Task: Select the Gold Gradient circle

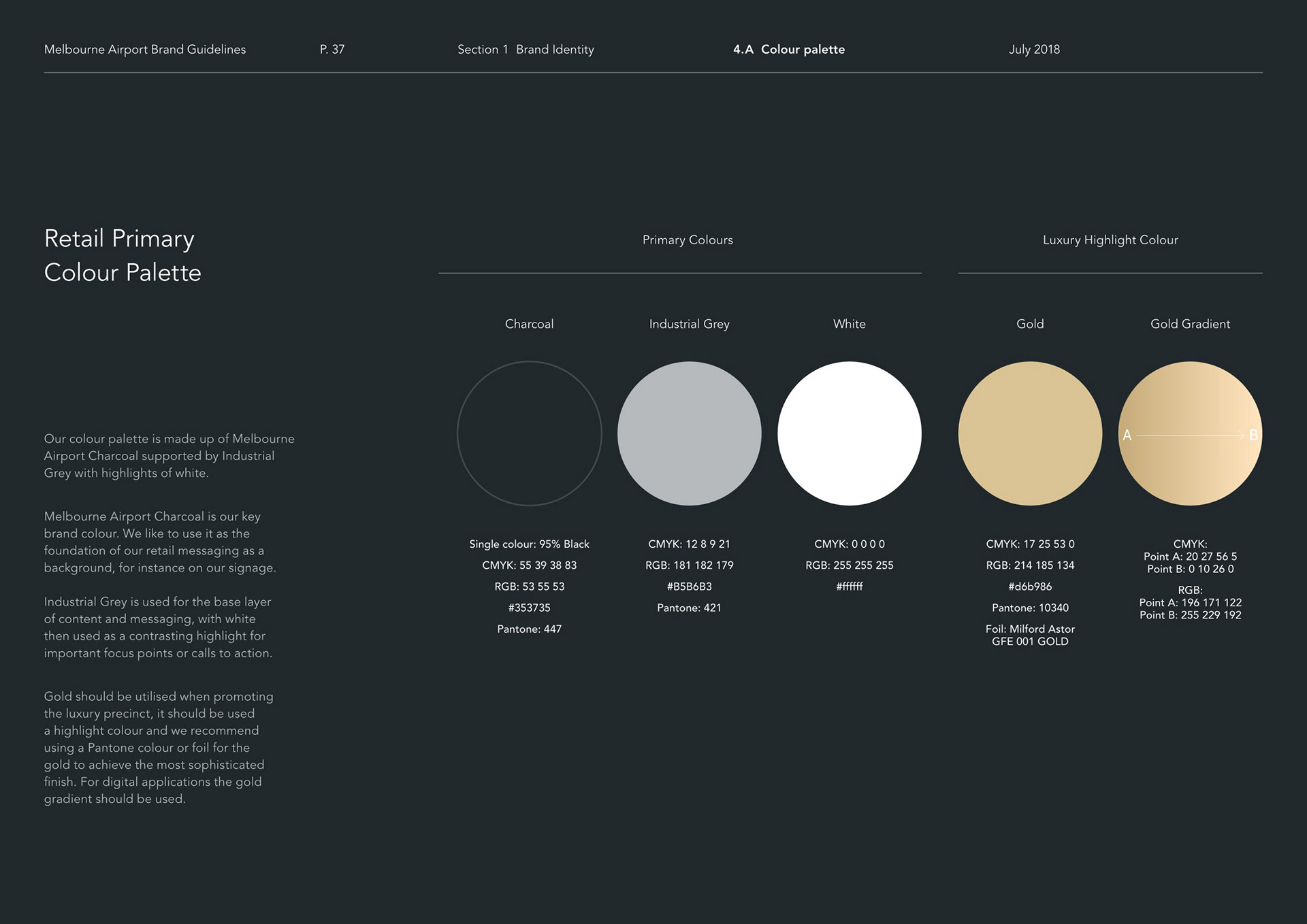Action: [x=1190, y=433]
